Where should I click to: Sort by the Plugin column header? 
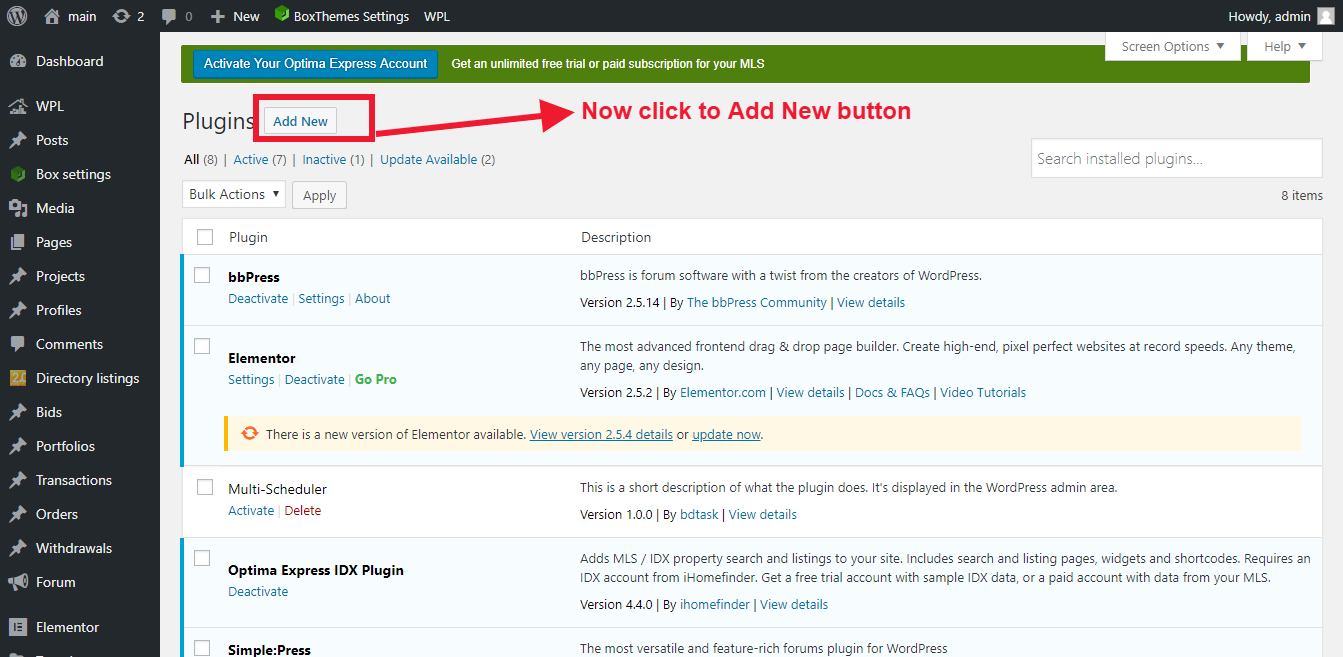[248, 237]
